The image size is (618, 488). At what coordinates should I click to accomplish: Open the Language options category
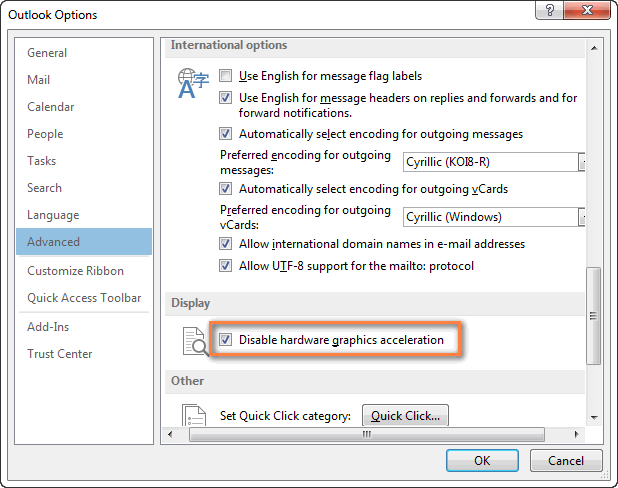84,215
